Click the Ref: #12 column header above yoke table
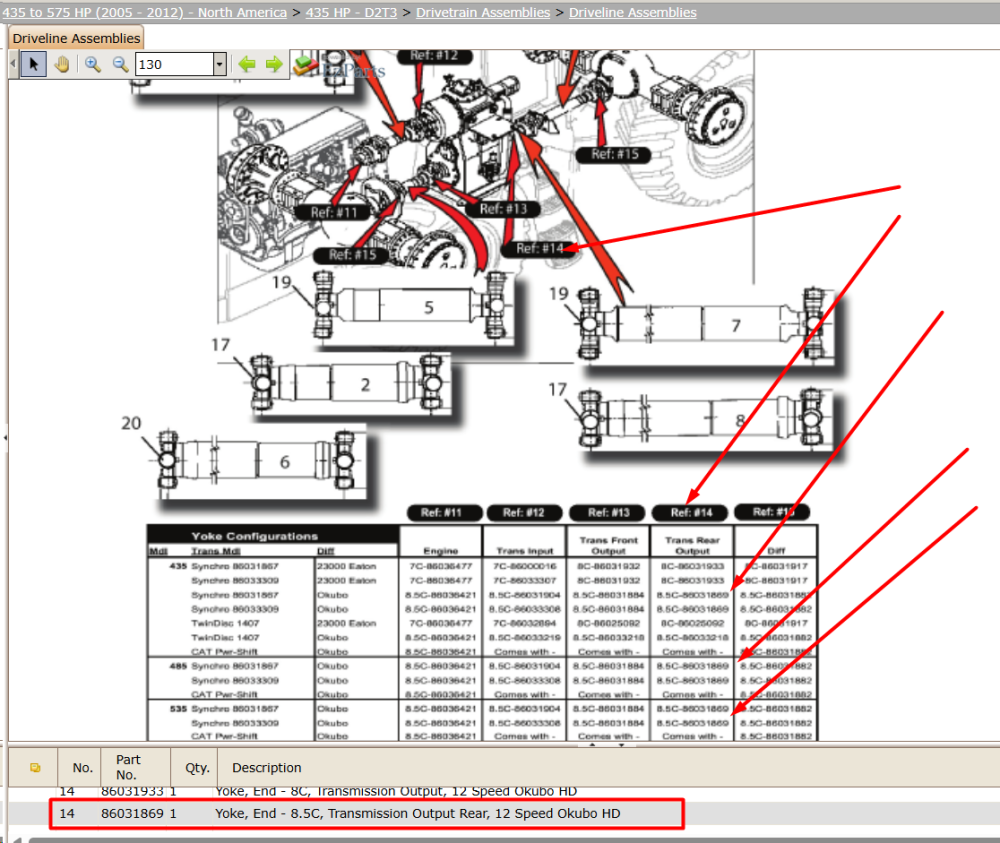This screenshot has height=843, width=1000. pos(524,513)
